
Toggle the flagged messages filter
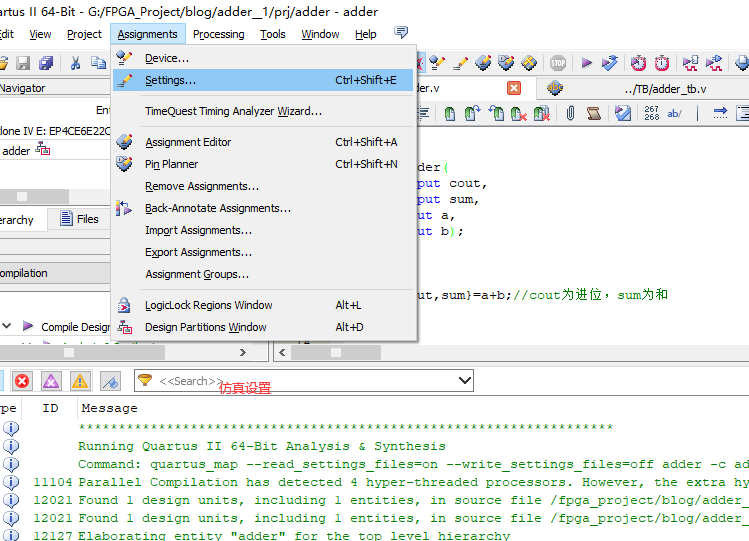pos(110,381)
